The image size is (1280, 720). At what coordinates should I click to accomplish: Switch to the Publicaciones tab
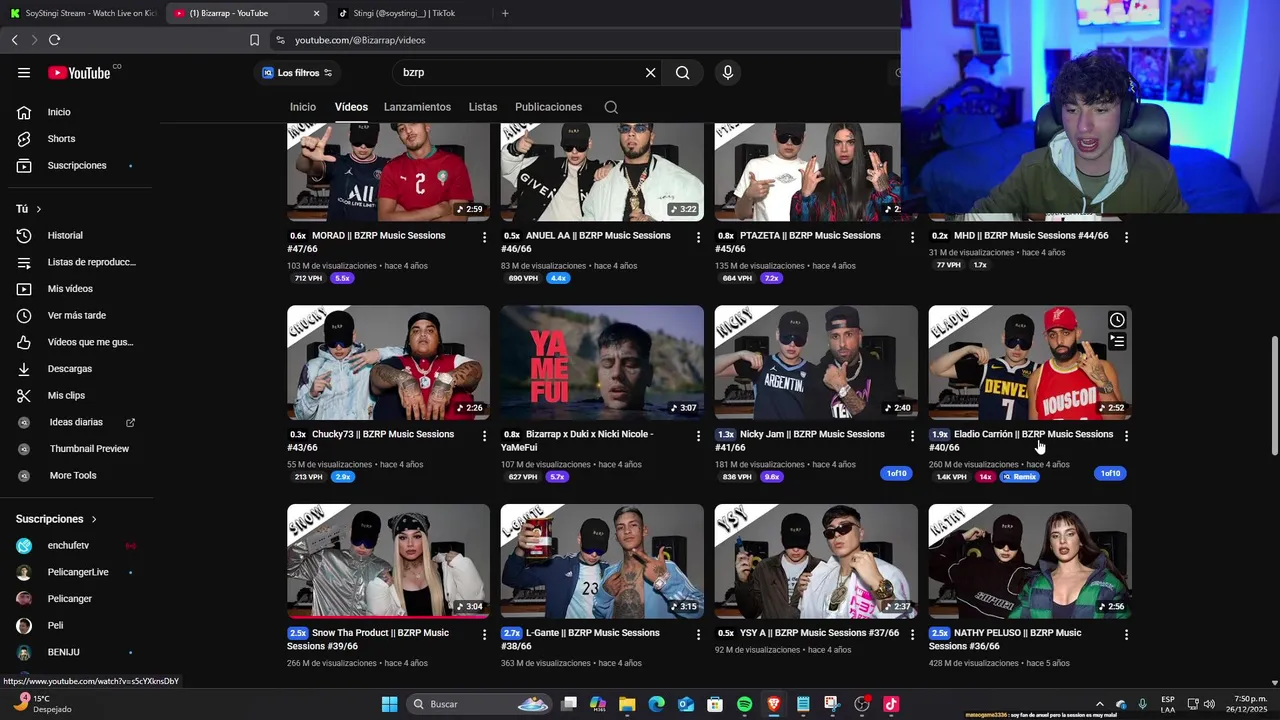coord(548,107)
